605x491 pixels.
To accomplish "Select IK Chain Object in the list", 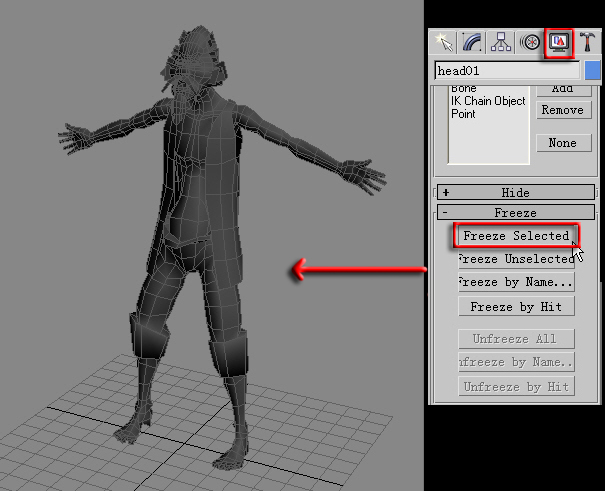I will click(x=488, y=102).
